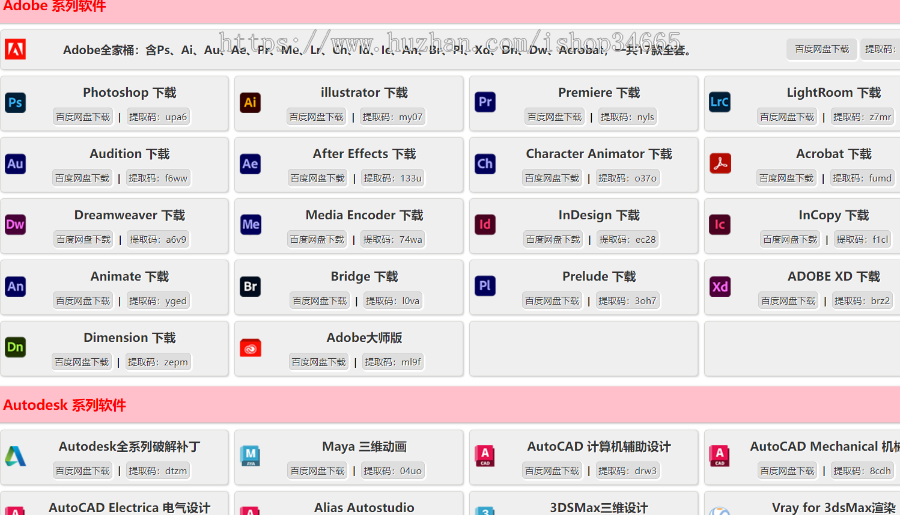Image resolution: width=900 pixels, height=515 pixels.
Task: Open 百度网盘下载 under InDesign
Action: tap(553, 239)
